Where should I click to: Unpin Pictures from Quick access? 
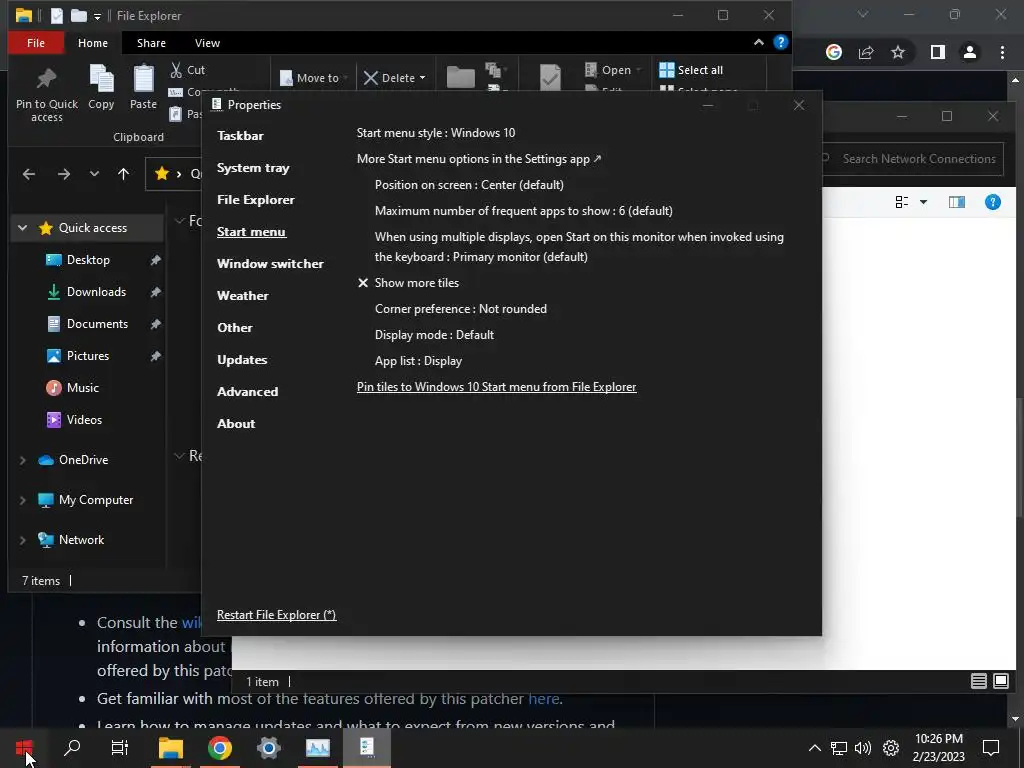[x=155, y=356]
